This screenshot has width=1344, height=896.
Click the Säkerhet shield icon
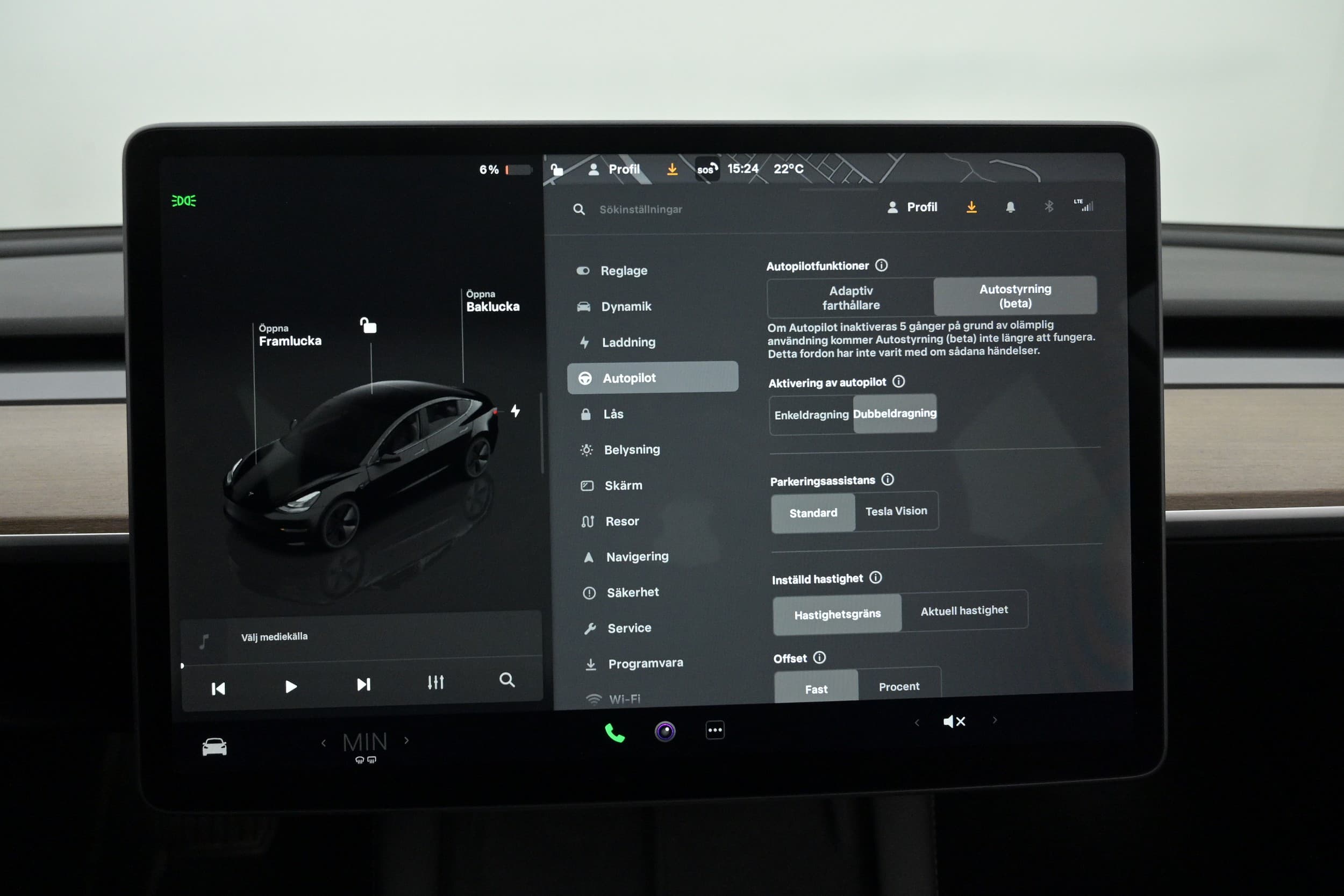(583, 591)
